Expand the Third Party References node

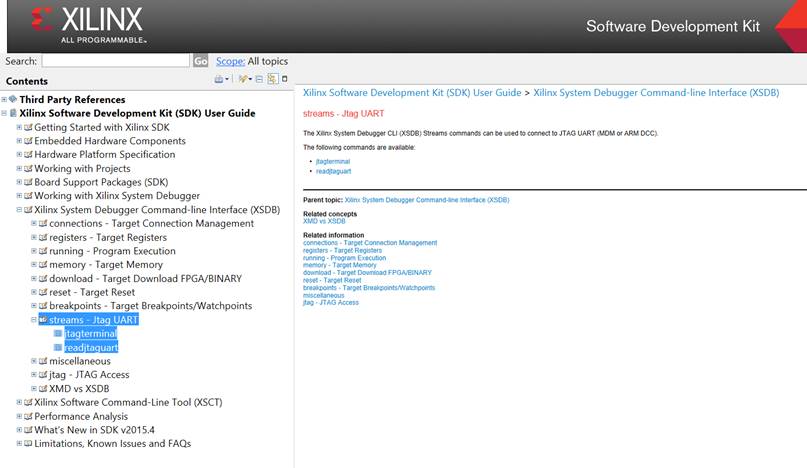(4, 100)
